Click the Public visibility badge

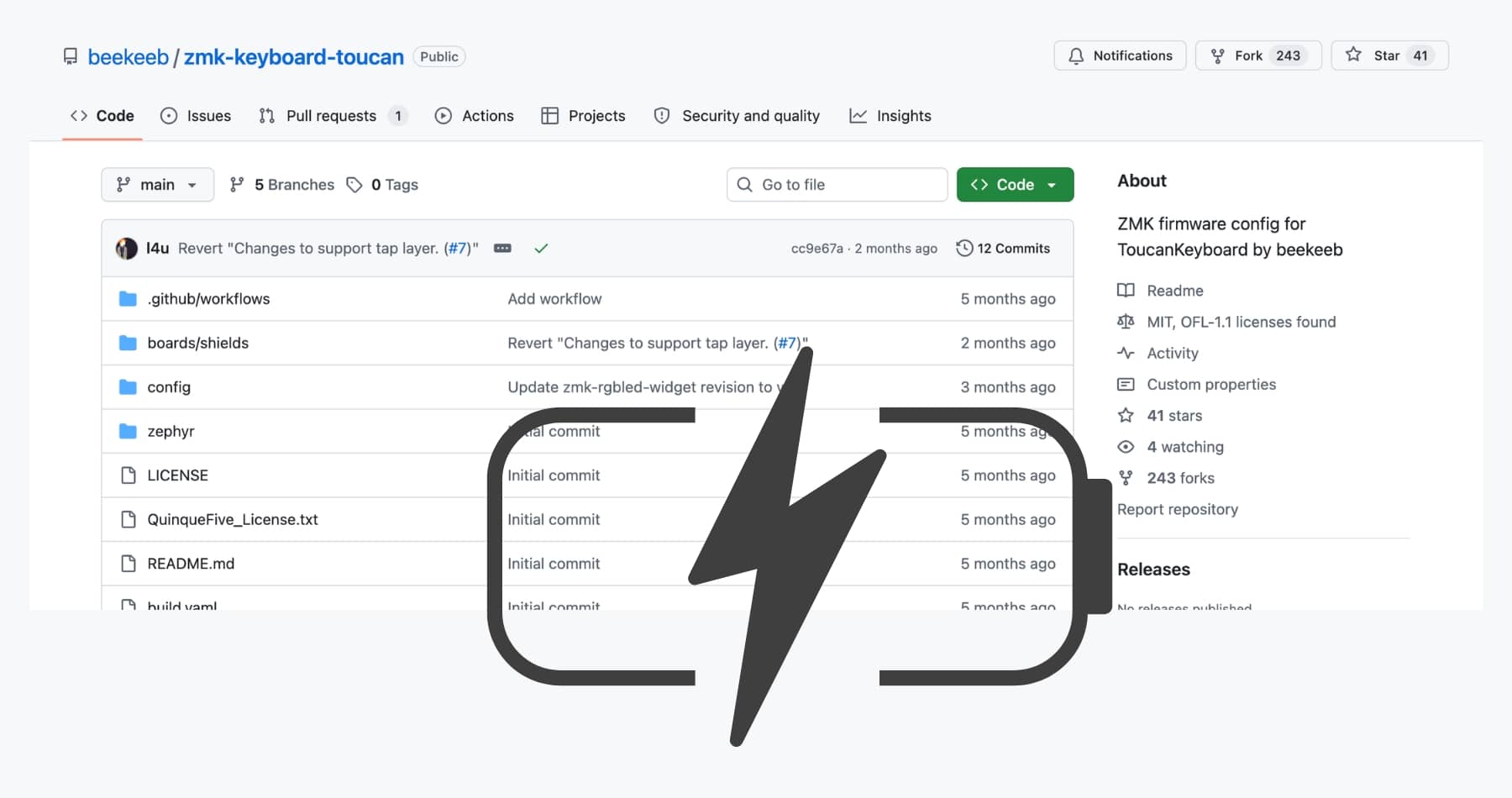click(439, 56)
